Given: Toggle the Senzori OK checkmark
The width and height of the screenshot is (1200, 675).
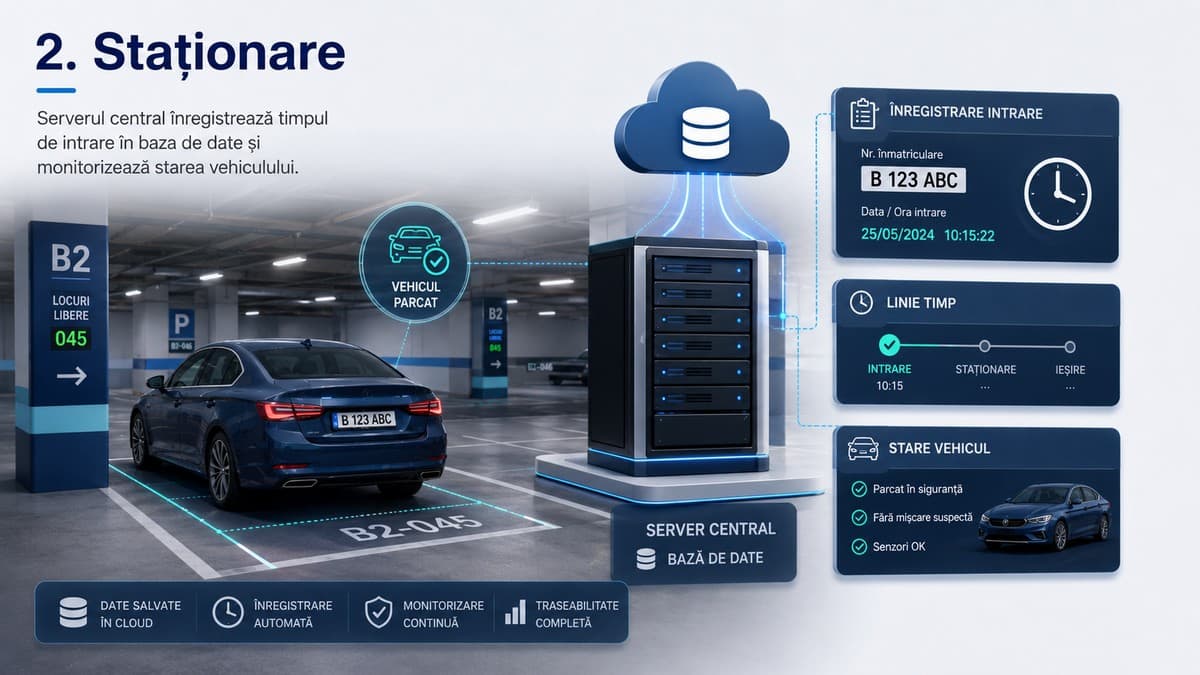Looking at the screenshot, I should coord(858,546).
